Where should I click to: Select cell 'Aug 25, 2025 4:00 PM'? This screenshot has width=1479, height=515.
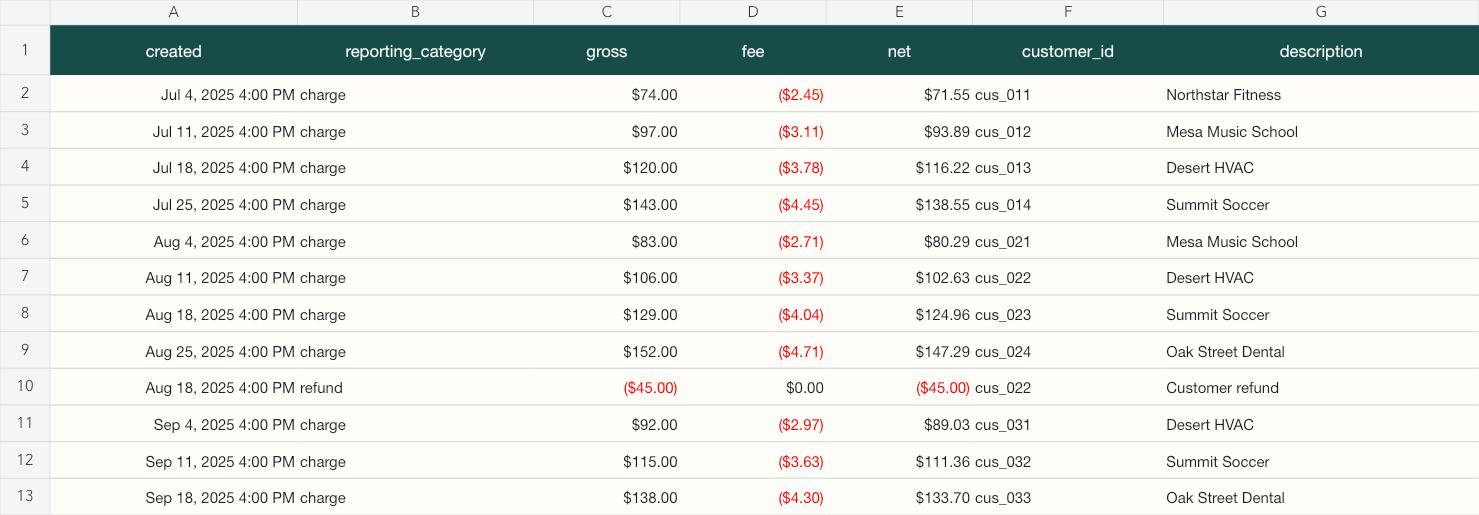pyautogui.click(x=174, y=351)
